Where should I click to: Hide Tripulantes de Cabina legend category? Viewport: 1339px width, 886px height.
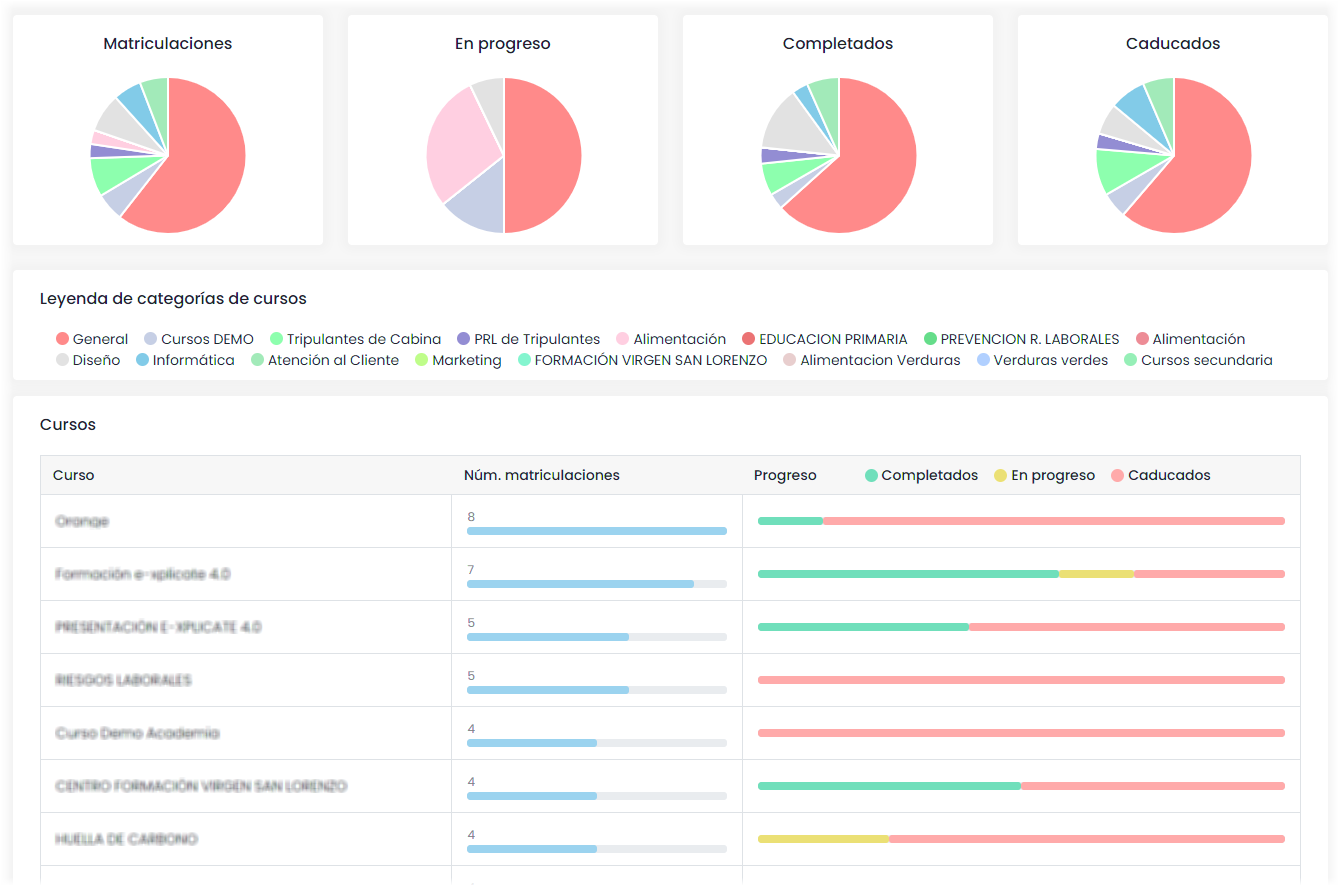tap(355, 339)
